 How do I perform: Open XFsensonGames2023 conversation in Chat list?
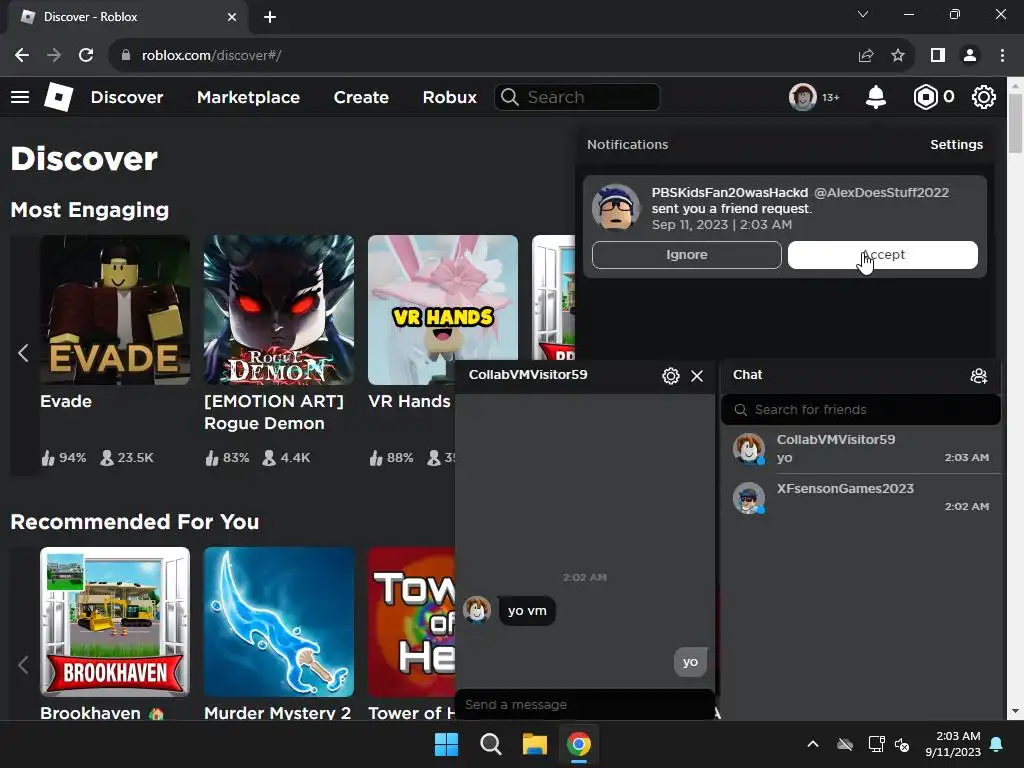tap(861, 498)
